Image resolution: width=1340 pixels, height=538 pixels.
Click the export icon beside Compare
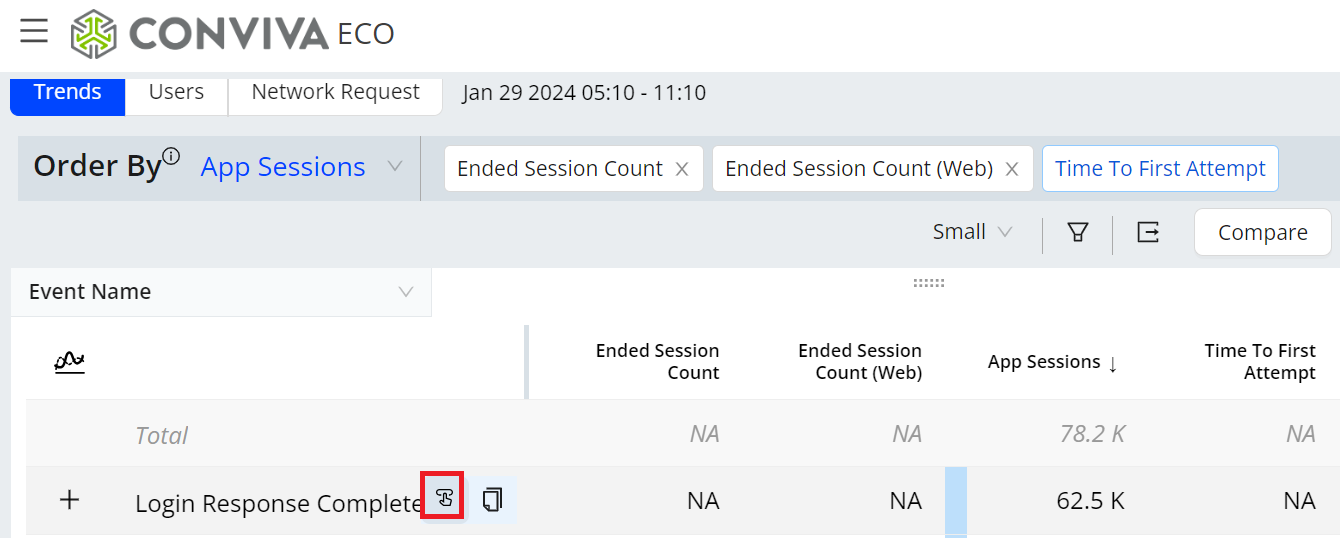pos(1148,232)
